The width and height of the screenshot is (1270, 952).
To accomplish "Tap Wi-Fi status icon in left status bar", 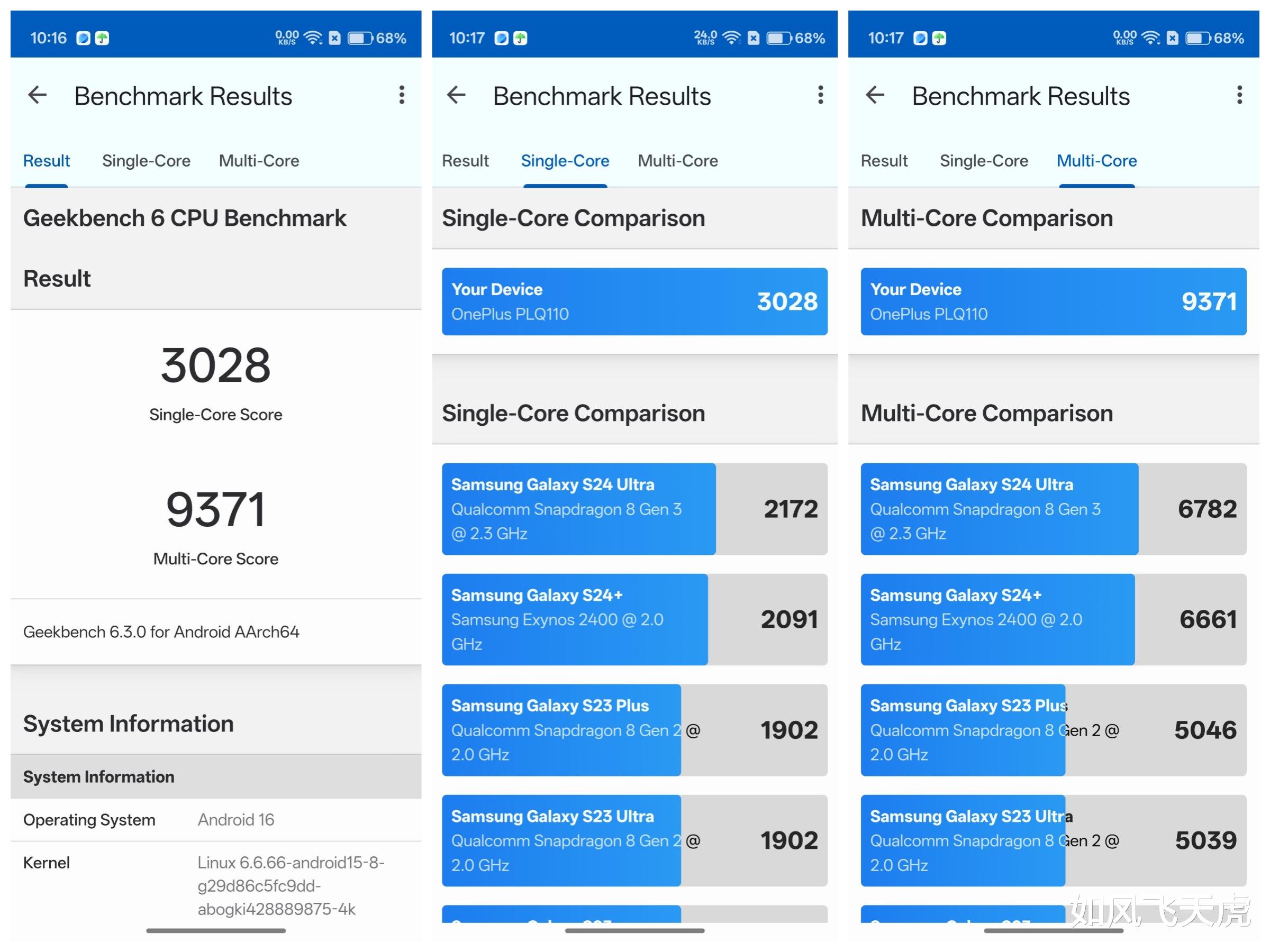I will tap(313, 39).
